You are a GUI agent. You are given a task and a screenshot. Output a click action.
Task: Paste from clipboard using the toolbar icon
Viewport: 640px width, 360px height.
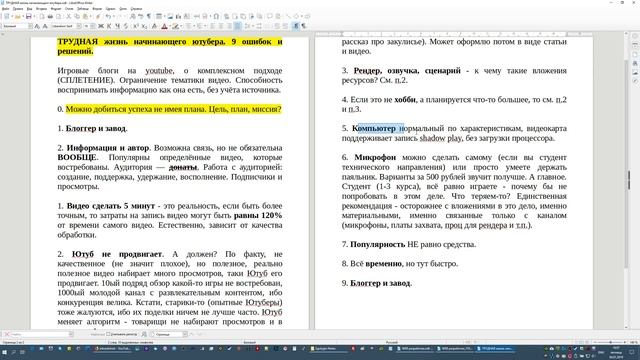pyautogui.click(x=85, y=16)
